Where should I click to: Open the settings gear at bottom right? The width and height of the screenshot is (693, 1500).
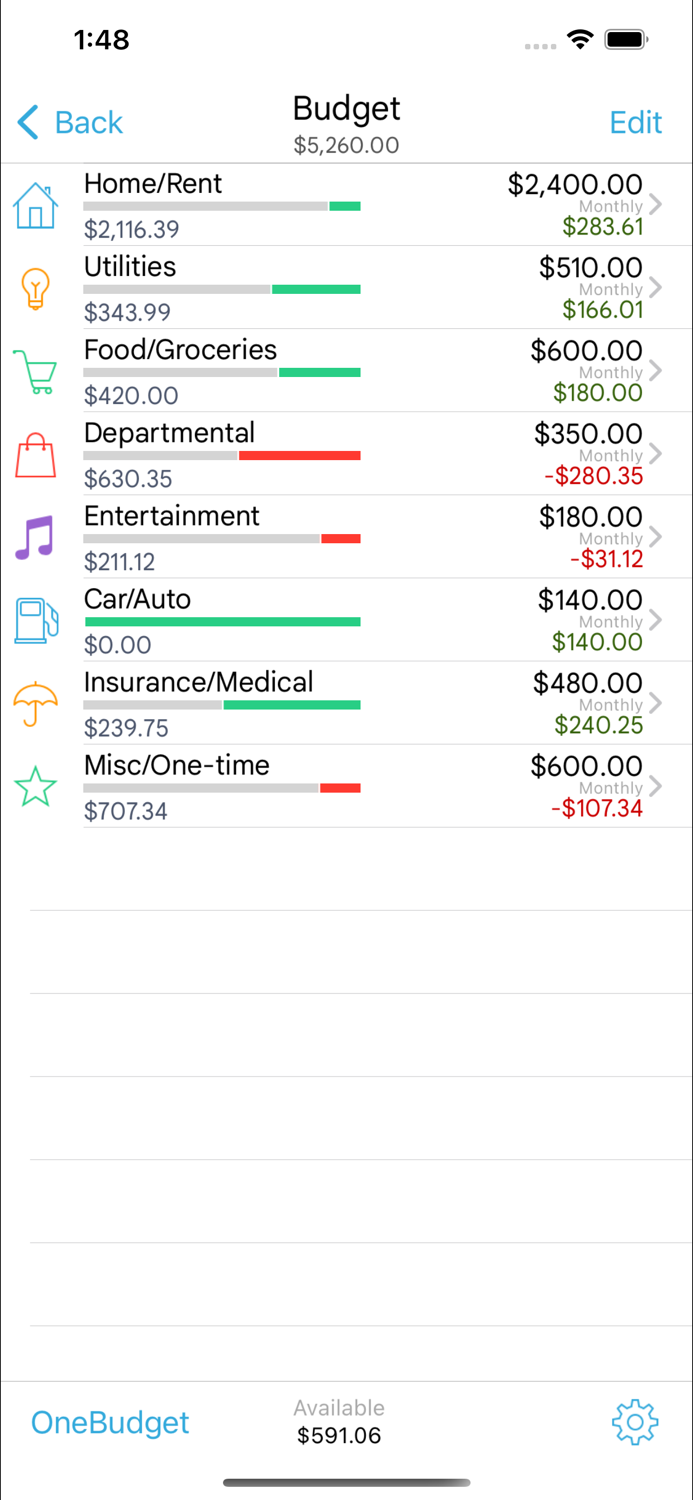(634, 1422)
